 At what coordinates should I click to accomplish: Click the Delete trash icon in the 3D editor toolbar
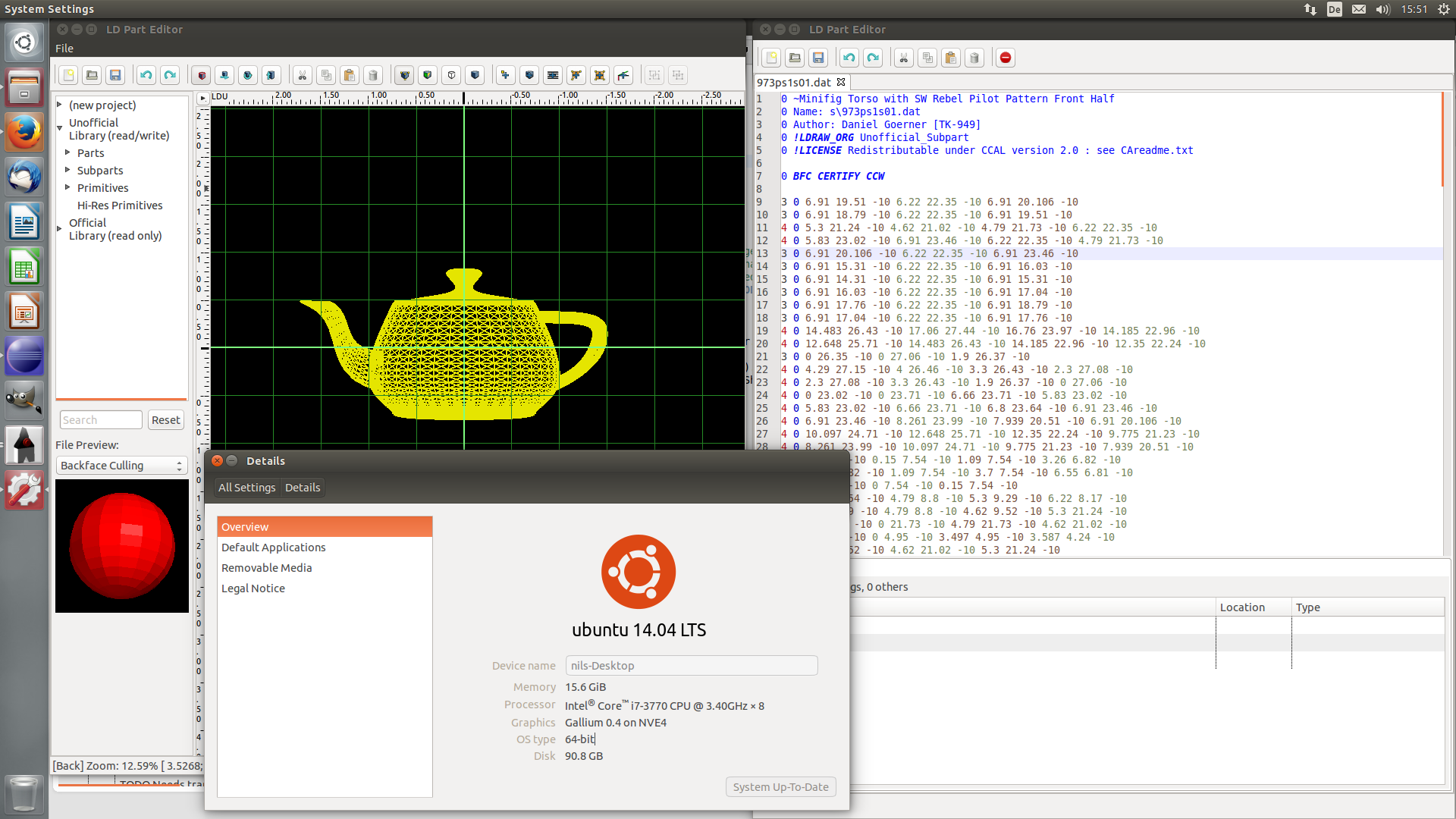pyautogui.click(x=373, y=75)
